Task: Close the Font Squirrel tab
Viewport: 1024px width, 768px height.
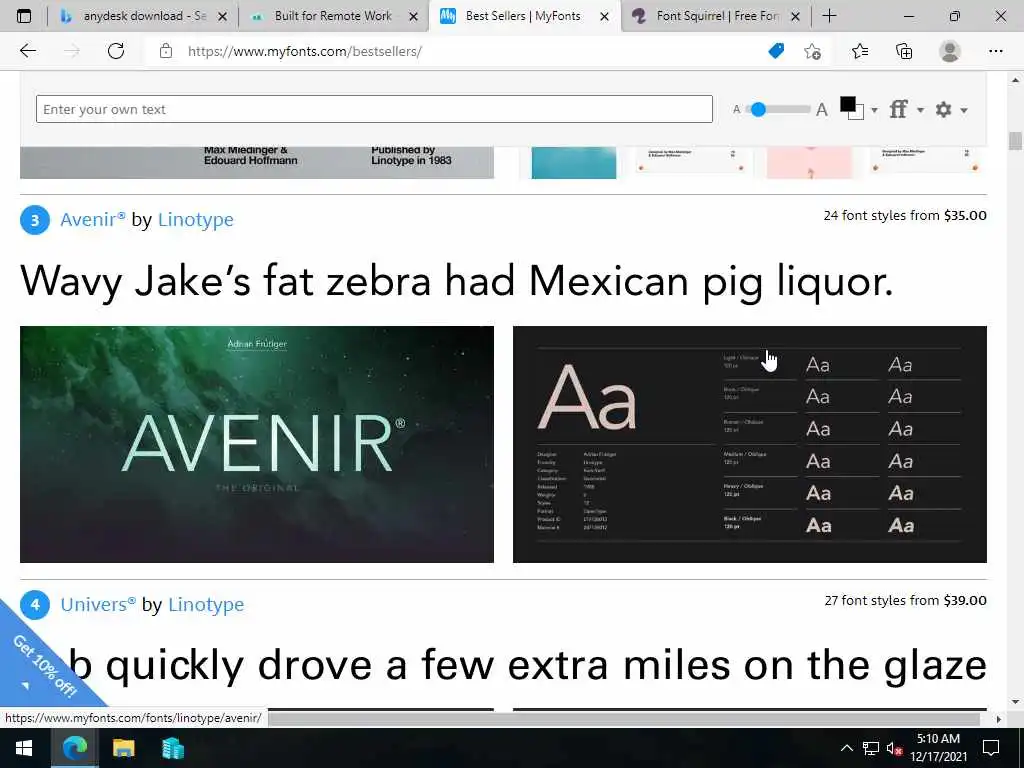Action: click(x=795, y=17)
